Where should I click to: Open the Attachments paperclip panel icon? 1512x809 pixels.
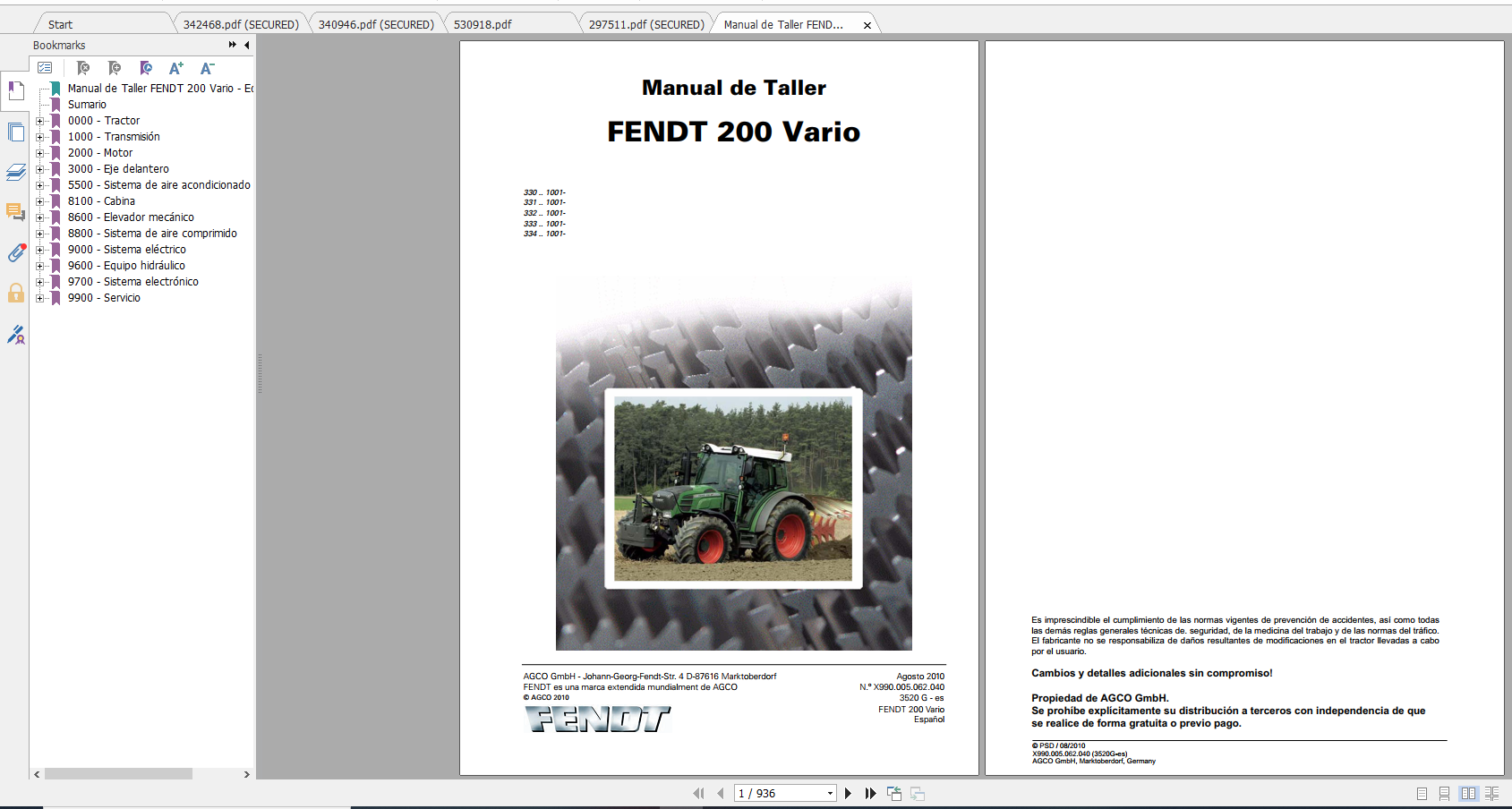(15, 252)
